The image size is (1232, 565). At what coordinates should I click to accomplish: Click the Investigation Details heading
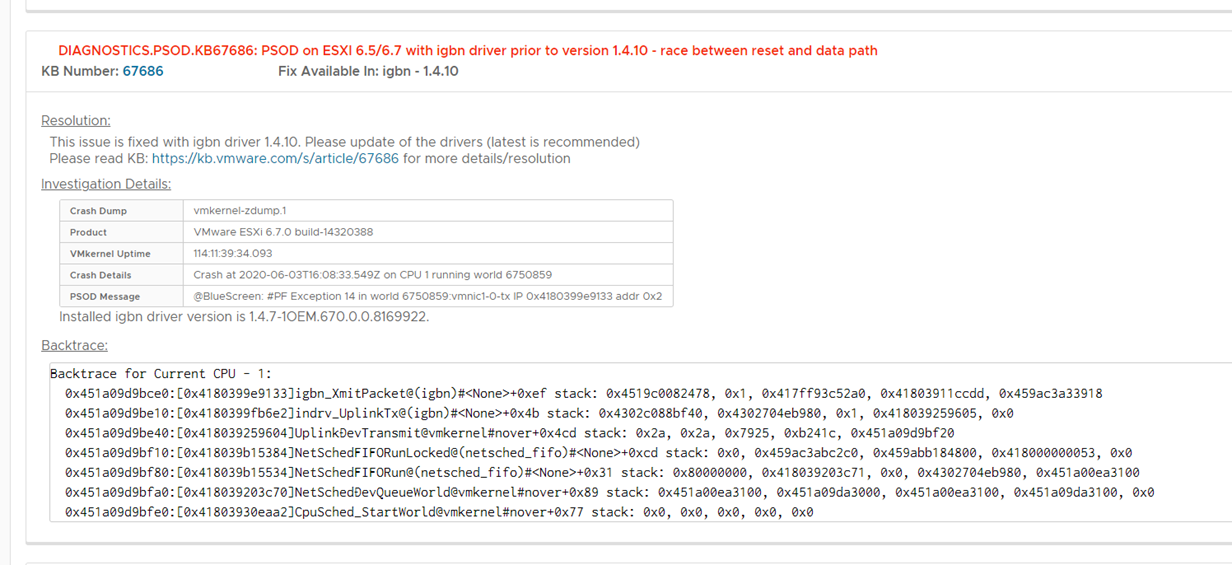pos(106,184)
